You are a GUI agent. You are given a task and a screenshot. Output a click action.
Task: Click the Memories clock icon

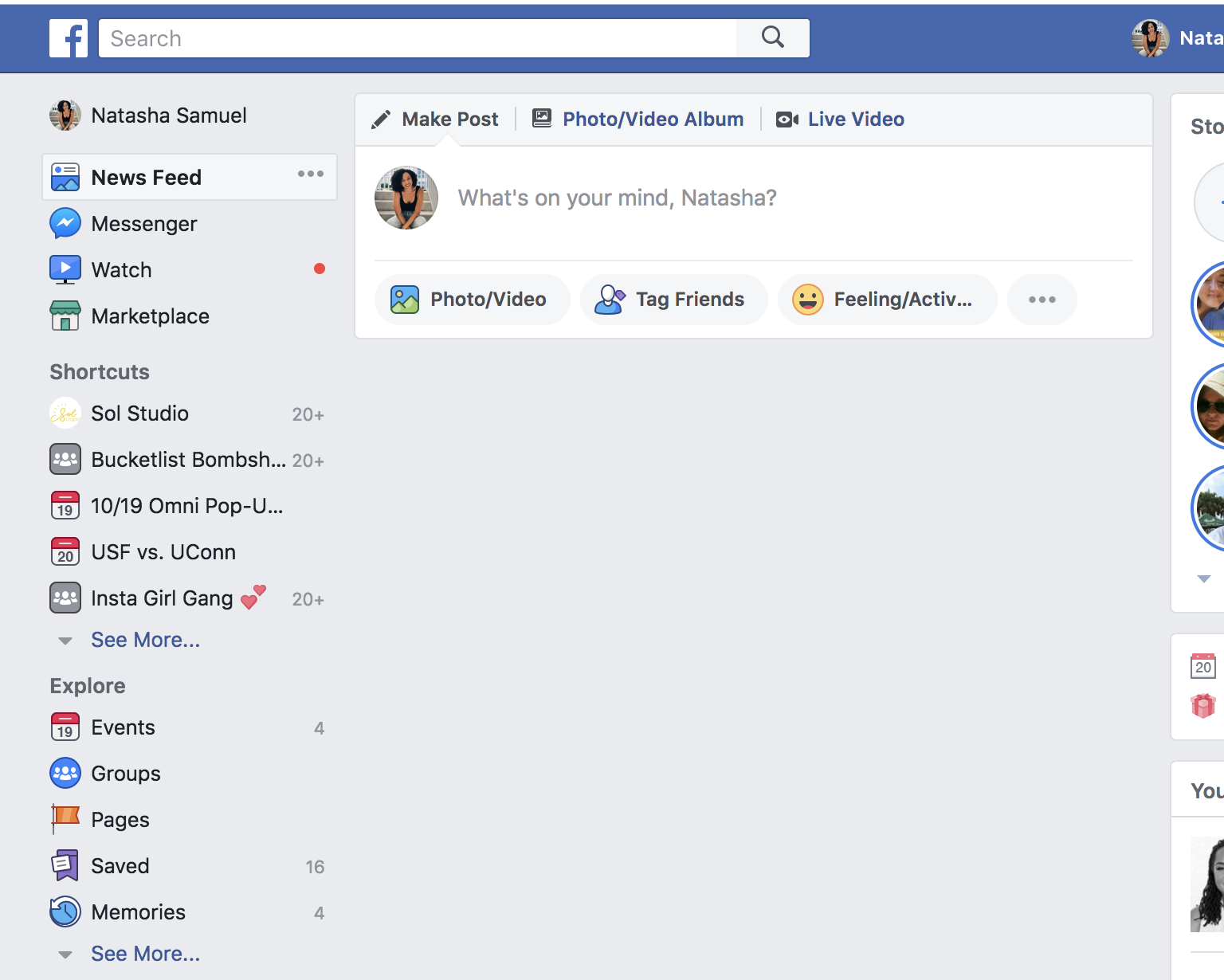tap(65, 911)
